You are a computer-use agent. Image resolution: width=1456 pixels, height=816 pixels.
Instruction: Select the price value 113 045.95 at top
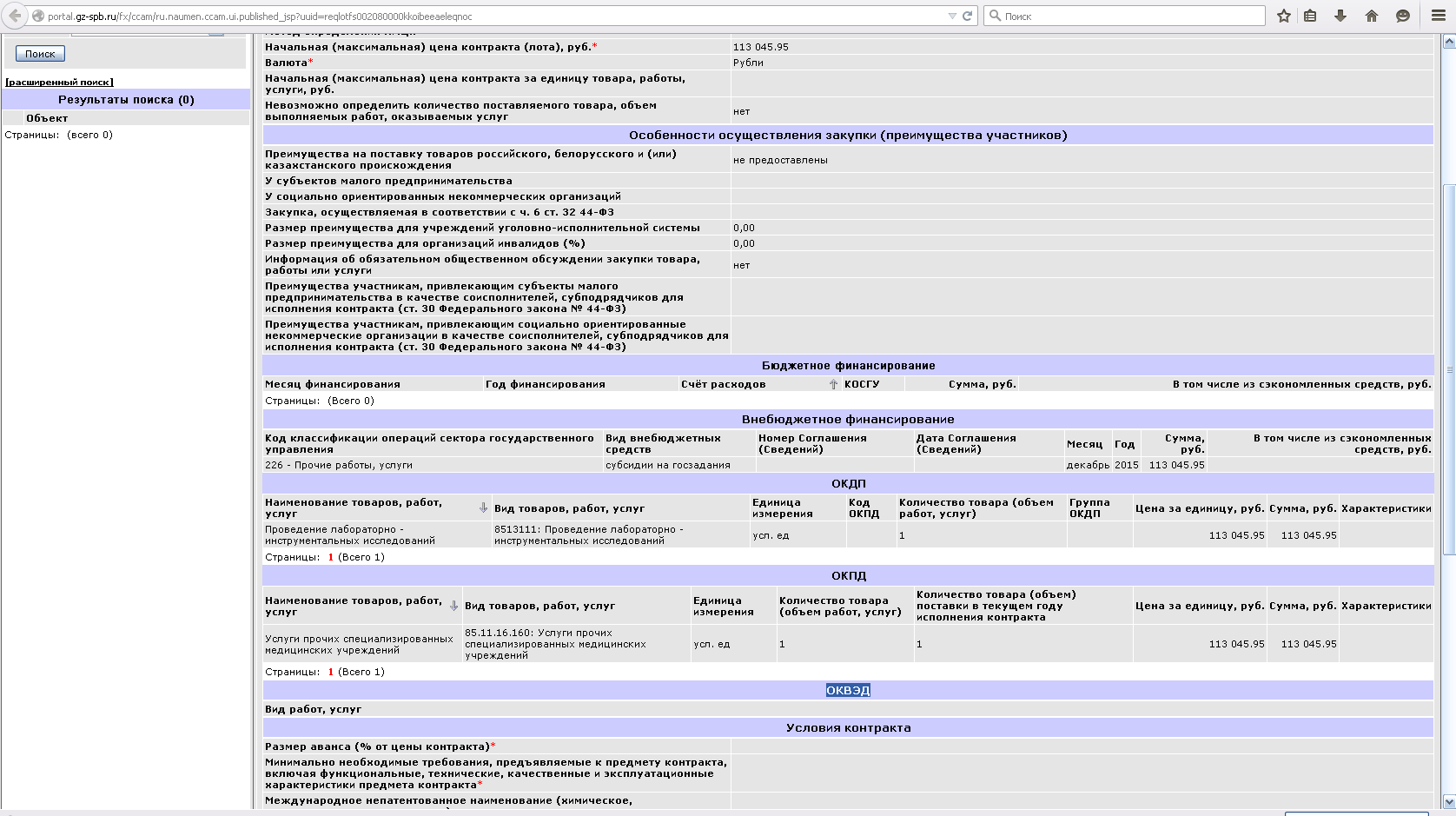coord(761,47)
